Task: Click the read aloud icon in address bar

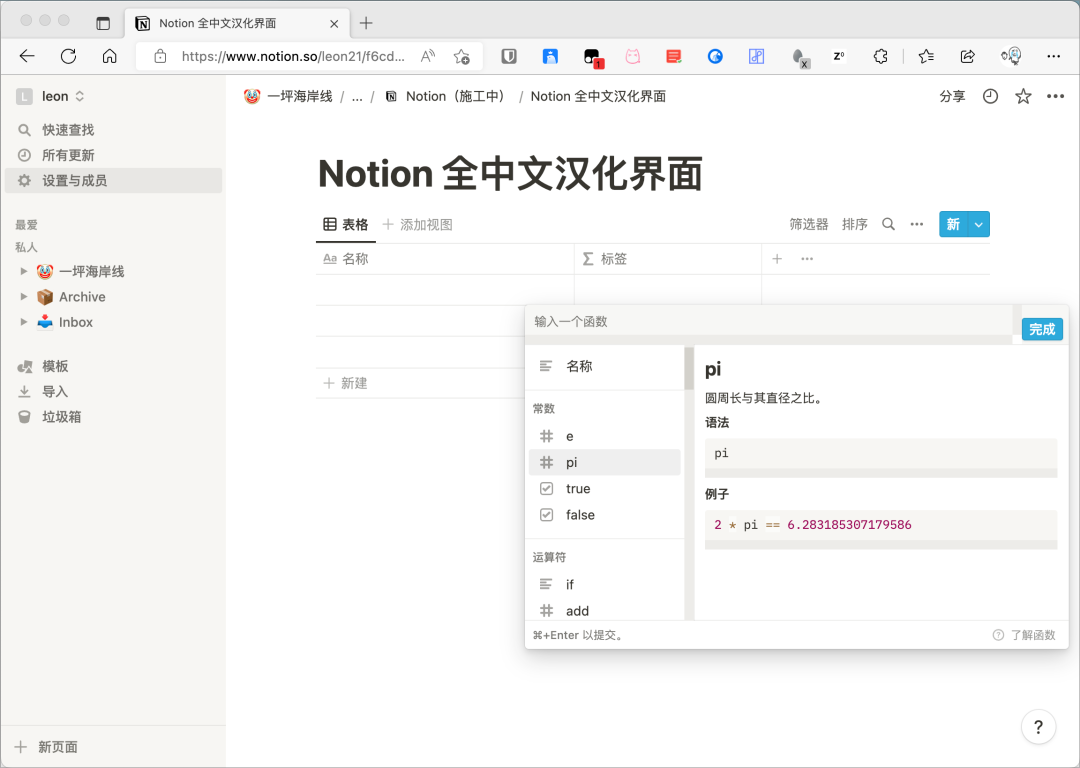Action: point(428,56)
